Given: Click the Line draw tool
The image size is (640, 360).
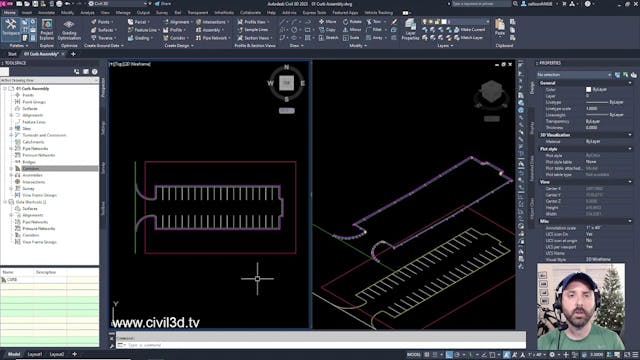Looking at the screenshot, I should 283,22.
